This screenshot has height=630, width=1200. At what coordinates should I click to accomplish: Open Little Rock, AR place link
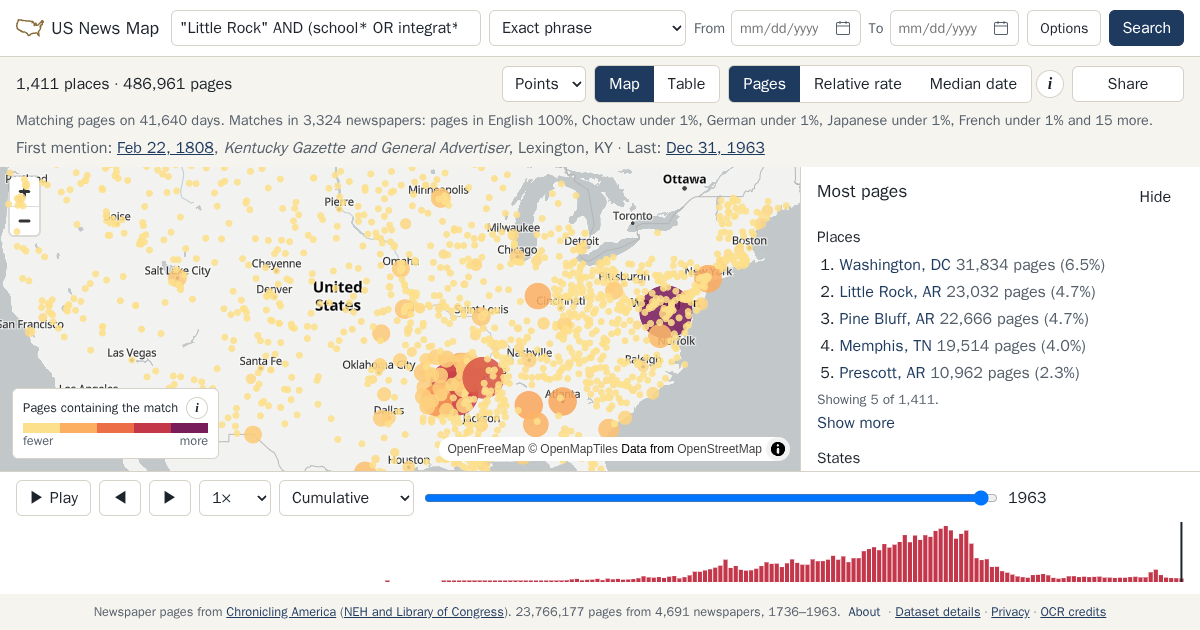coord(890,292)
